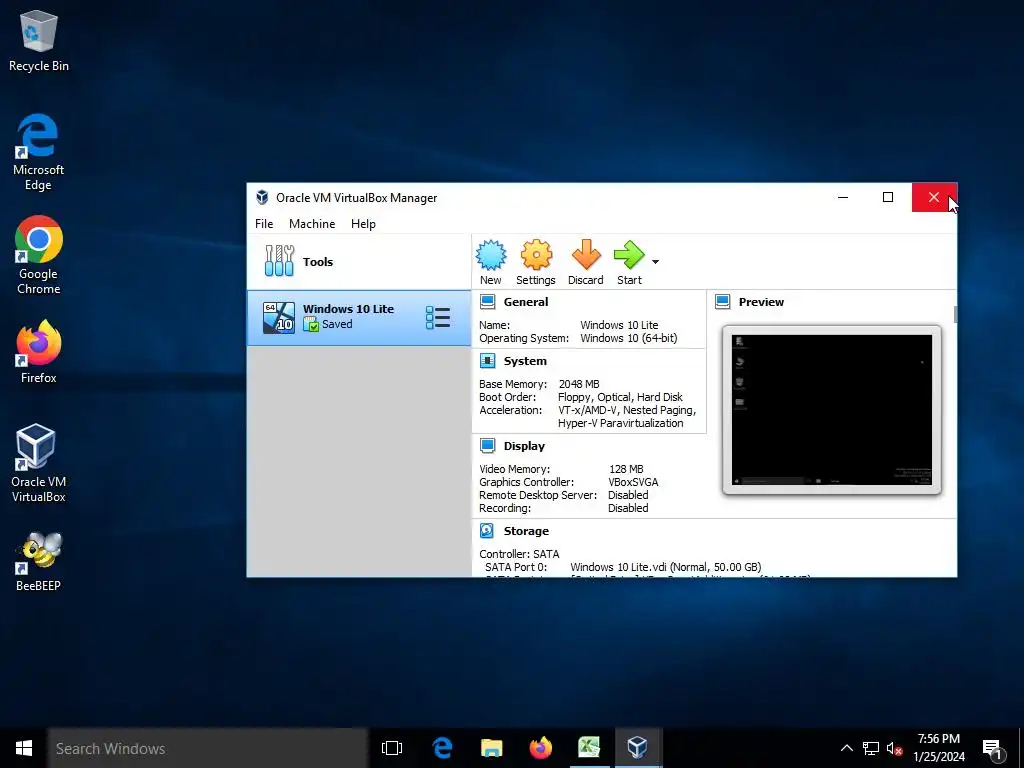Image resolution: width=1024 pixels, height=768 pixels.
Task: Select Oracle VM VirtualBox desktop shortcut
Action: pyautogui.click(x=39, y=463)
